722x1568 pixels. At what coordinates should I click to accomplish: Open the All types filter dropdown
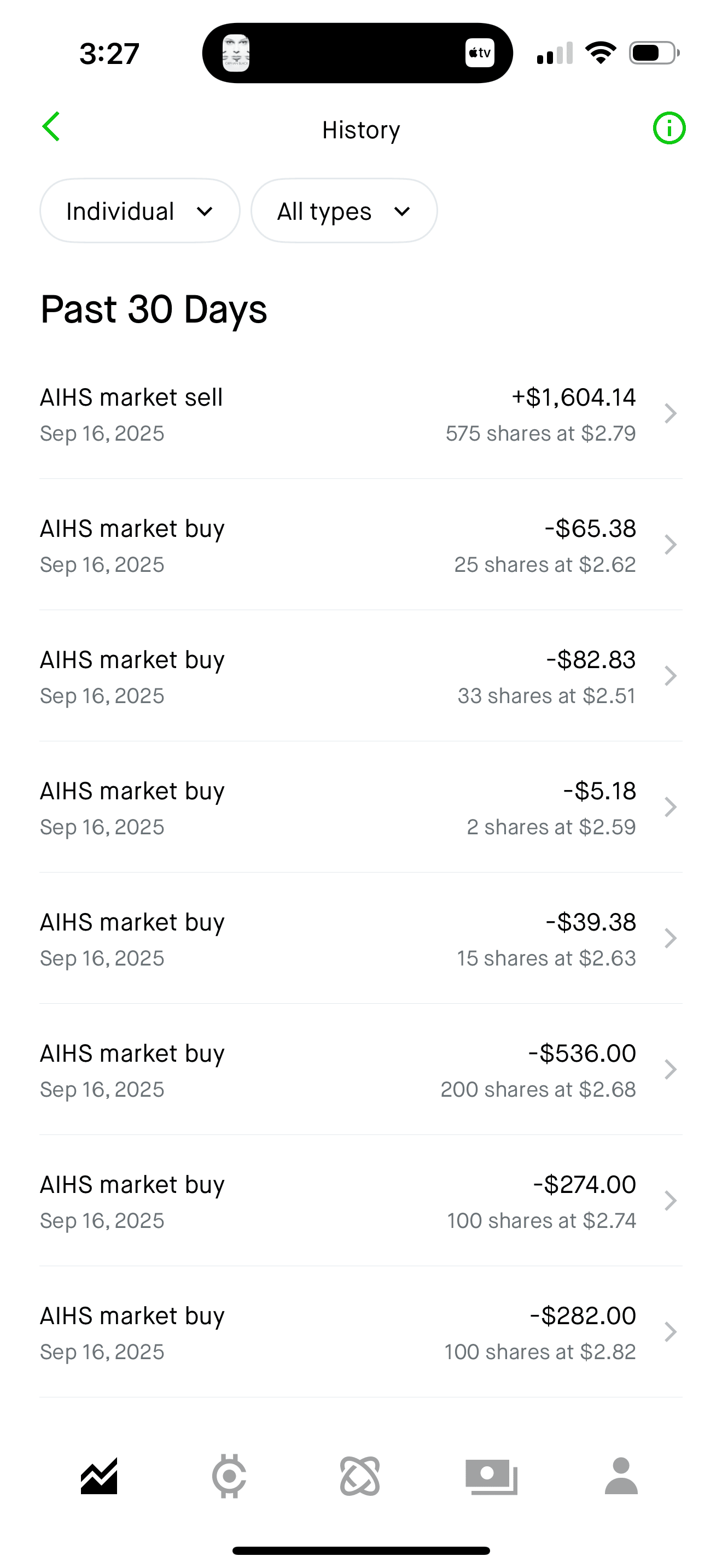coord(344,211)
